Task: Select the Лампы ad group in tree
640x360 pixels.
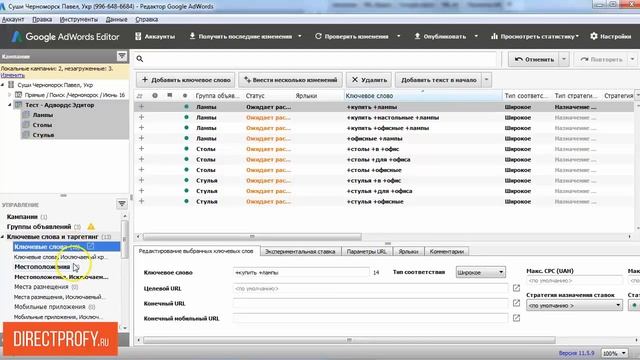Action: point(43,115)
